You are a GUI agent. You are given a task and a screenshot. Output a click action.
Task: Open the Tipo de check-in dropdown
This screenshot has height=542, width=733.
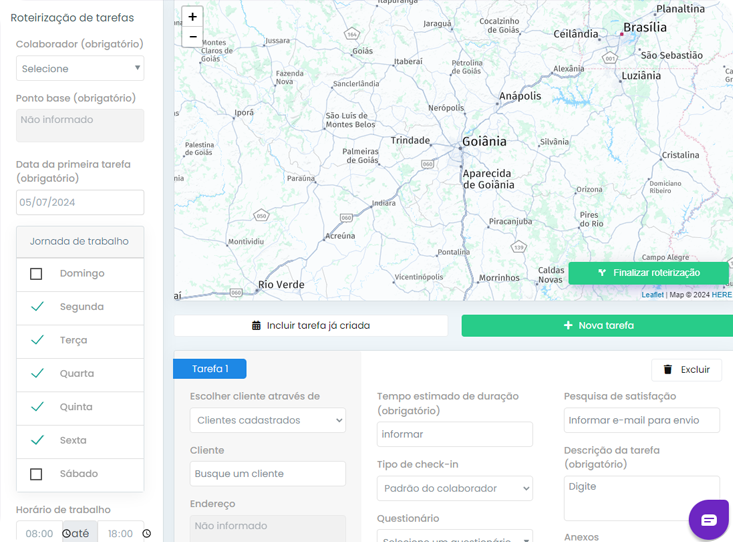pos(454,489)
